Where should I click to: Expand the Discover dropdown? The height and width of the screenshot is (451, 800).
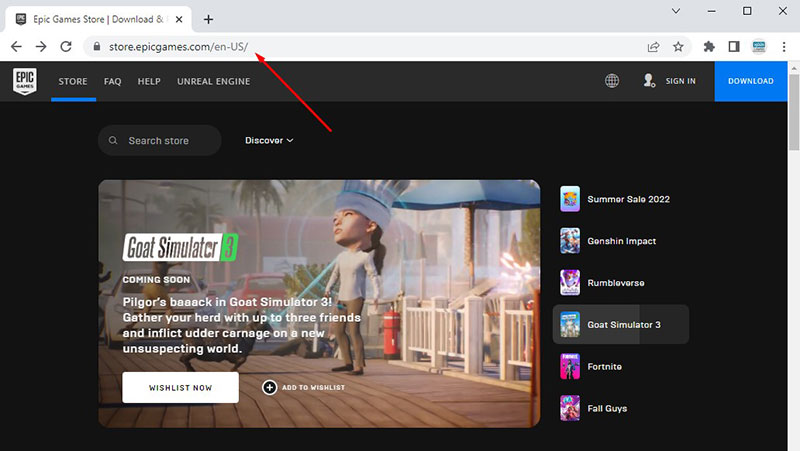pyautogui.click(x=269, y=140)
